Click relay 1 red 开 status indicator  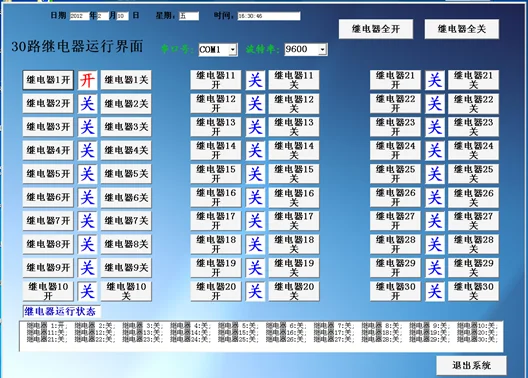click(x=87, y=80)
